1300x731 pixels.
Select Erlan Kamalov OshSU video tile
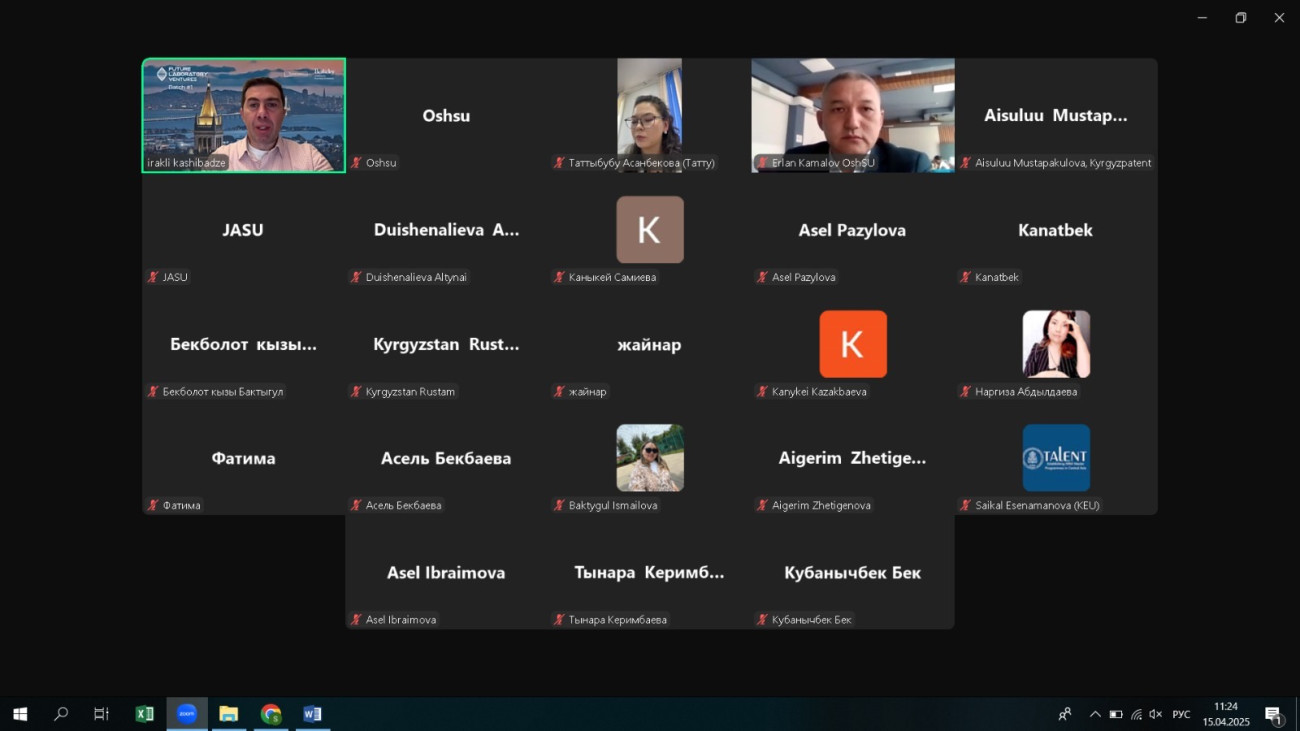852,115
